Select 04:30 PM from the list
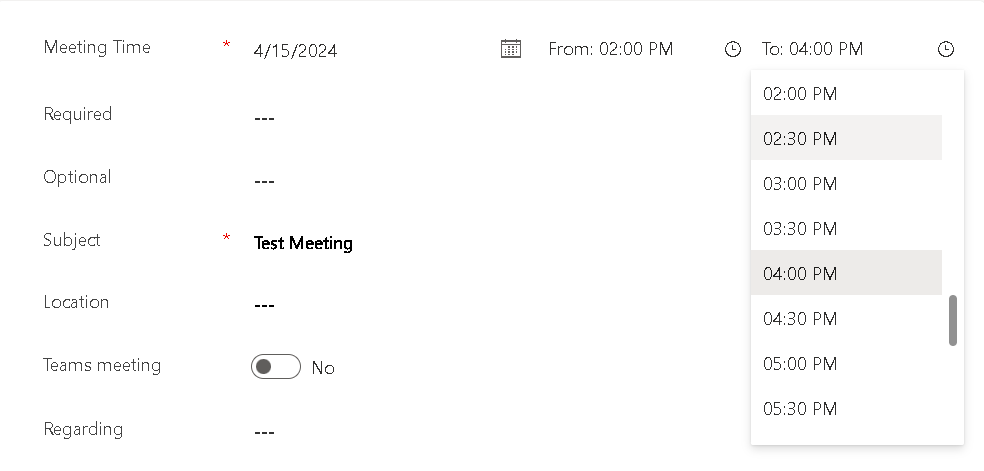Image resolution: width=984 pixels, height=471 pixels. click(x=846, y=318)
